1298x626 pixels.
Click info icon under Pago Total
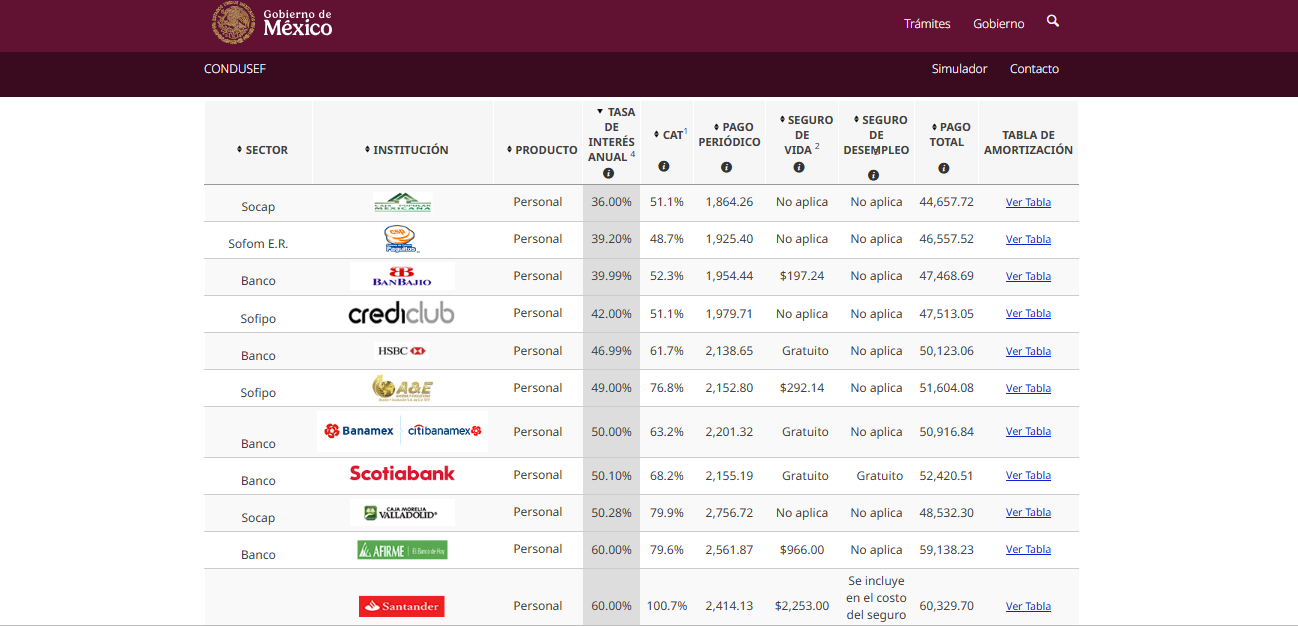943,168
